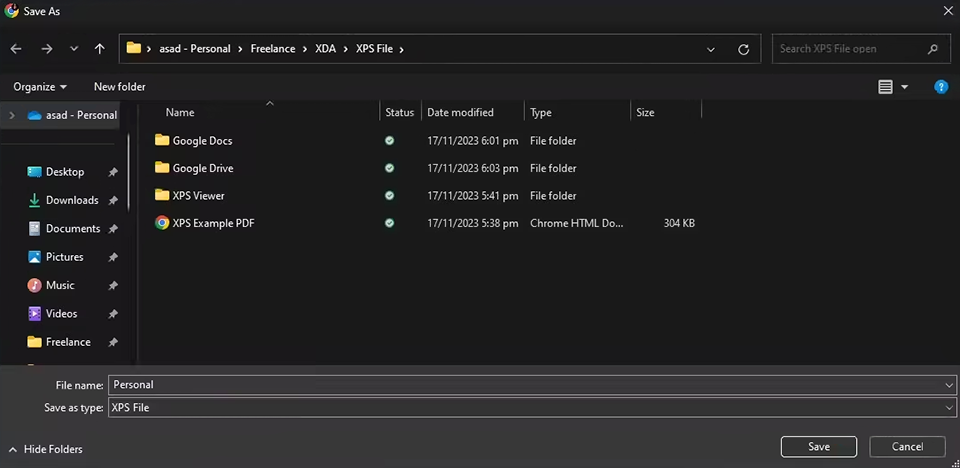This screenshot has width=960, height=468.
Task: Select 'Freelance' breadcrumb in address bar
Action: [x=272, y=49]
